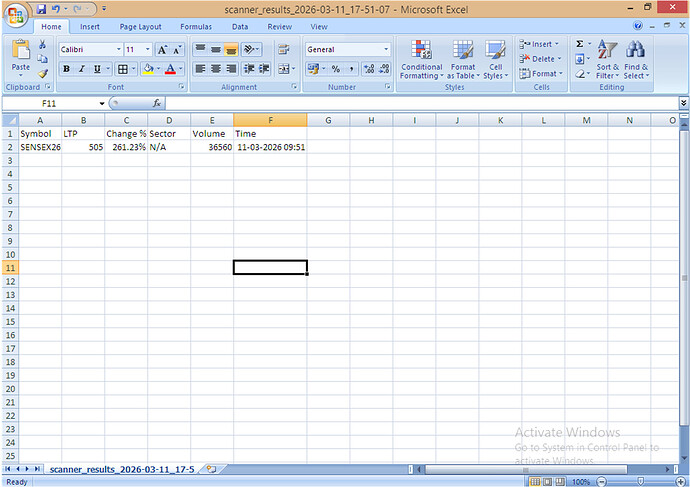Select the scanner_results sheet tab
Screen dimensions: 690x487
pos(122,468)
